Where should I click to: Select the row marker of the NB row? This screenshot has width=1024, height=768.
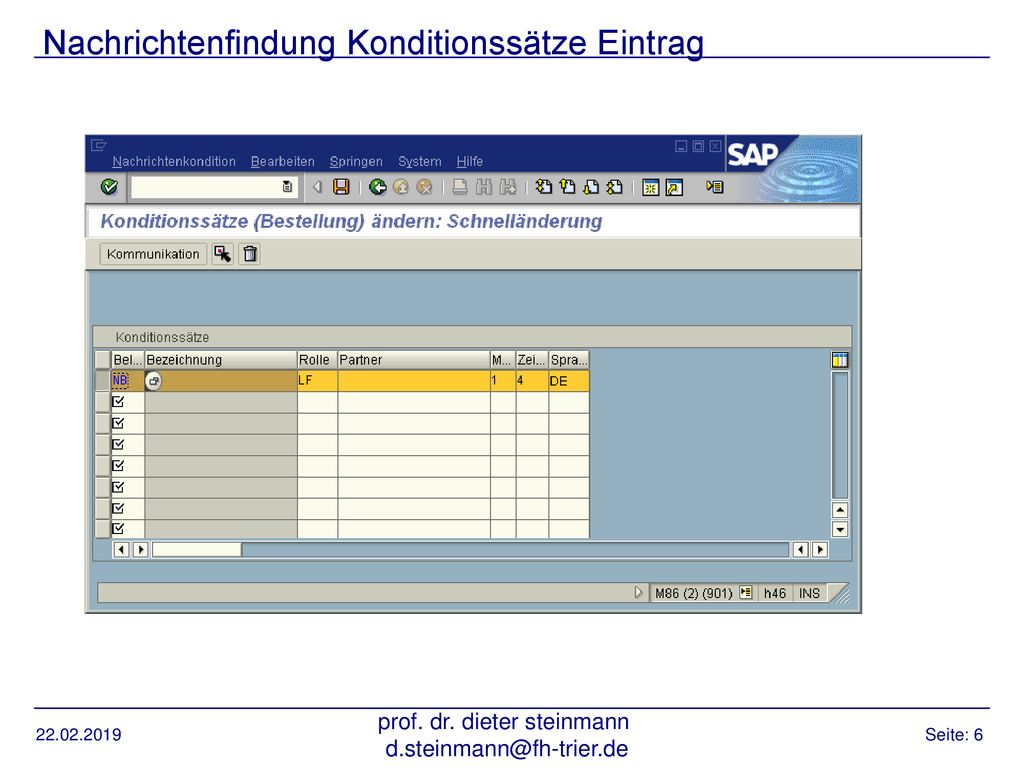(103, 381)
